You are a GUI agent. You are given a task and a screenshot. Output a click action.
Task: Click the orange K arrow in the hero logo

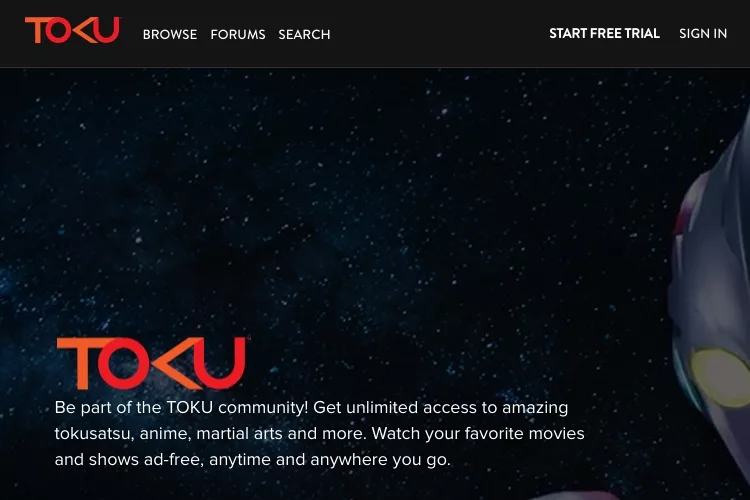pos(173,364)
